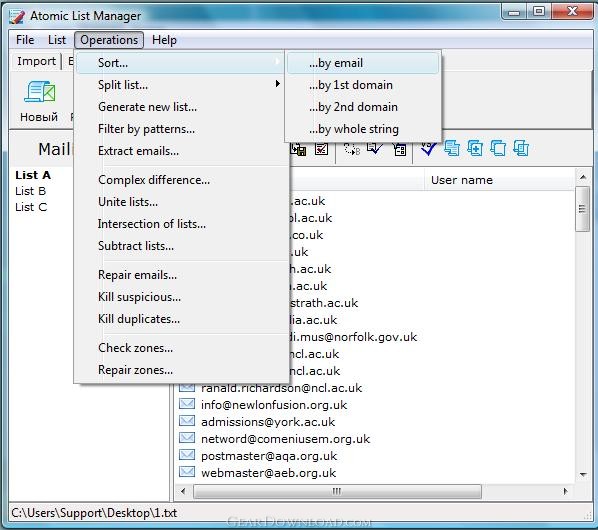Click the horizontal scrollbar thumb

(x=337, y=491)
